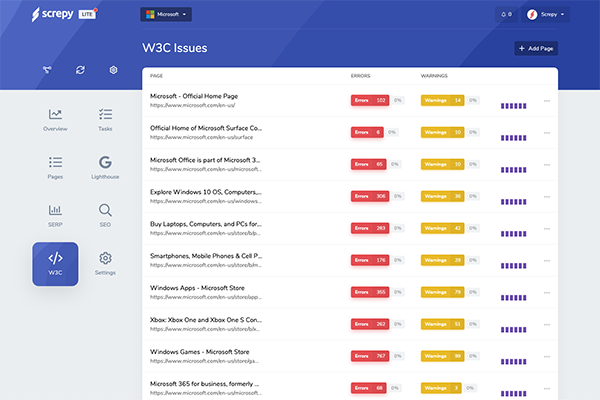The image size is (600, 400).
Task: Click Warnings 29 badge for Smartphones page
Action: click(x=443, y=260)
